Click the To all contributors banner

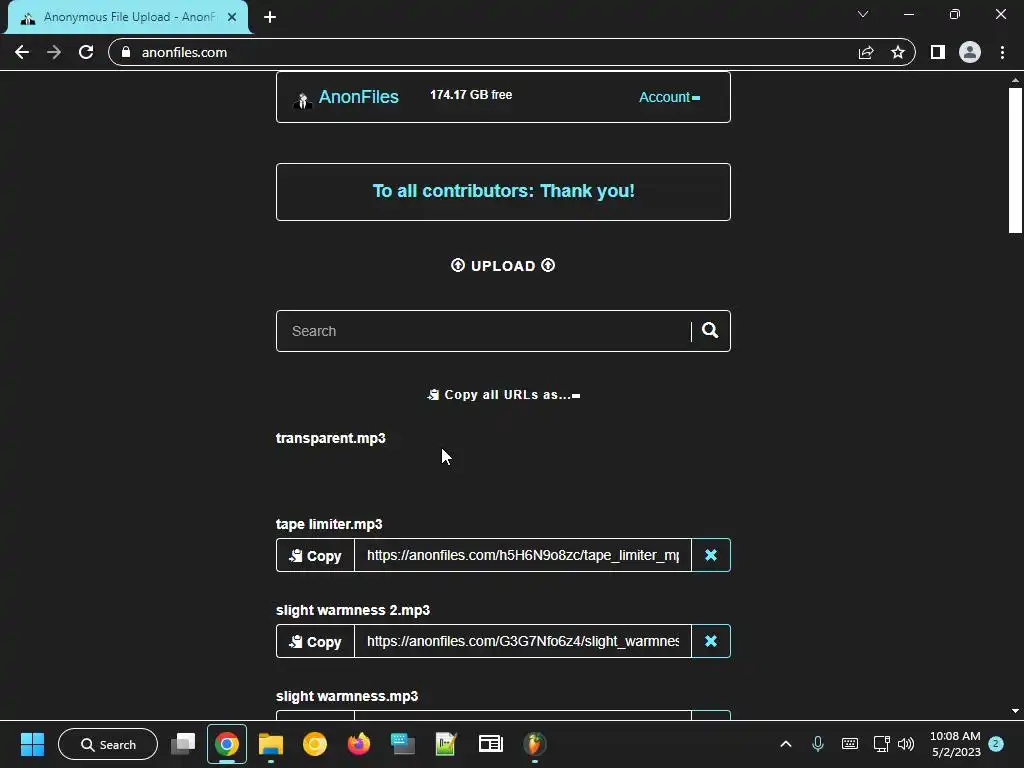(504, 191)
